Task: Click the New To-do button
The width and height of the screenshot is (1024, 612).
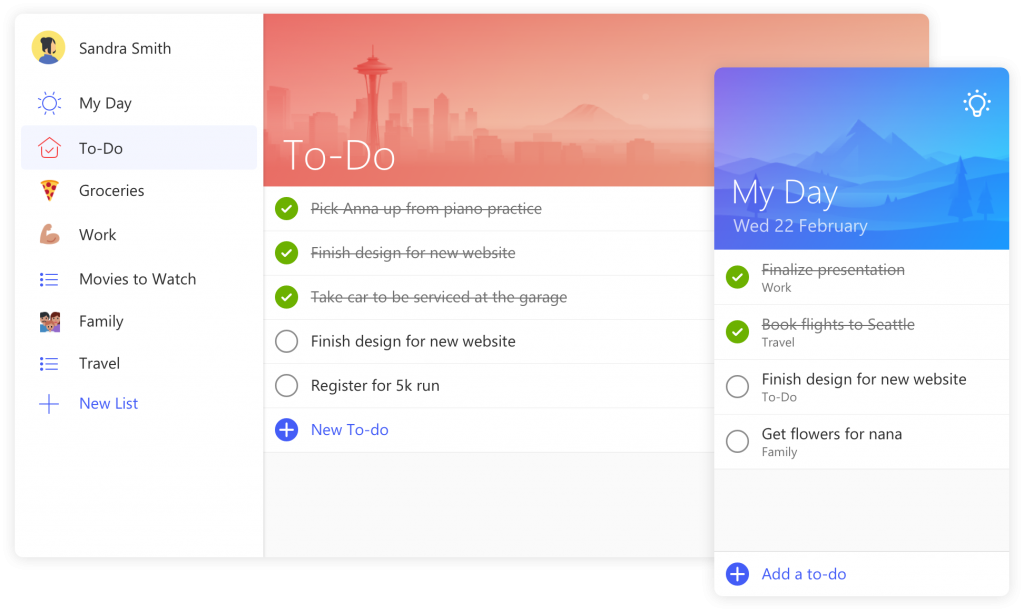Action: 349,430
